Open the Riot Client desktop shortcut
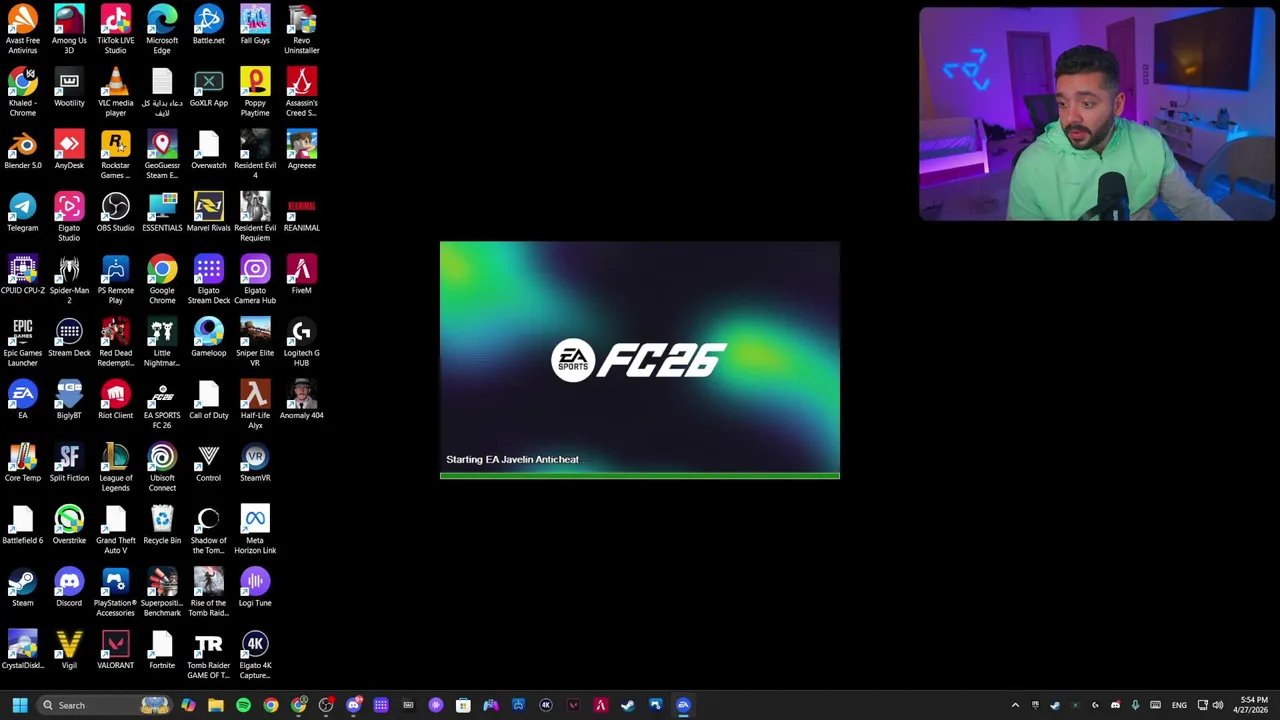The height and width of the screenshot is (720, 1280). click(115, 400)
